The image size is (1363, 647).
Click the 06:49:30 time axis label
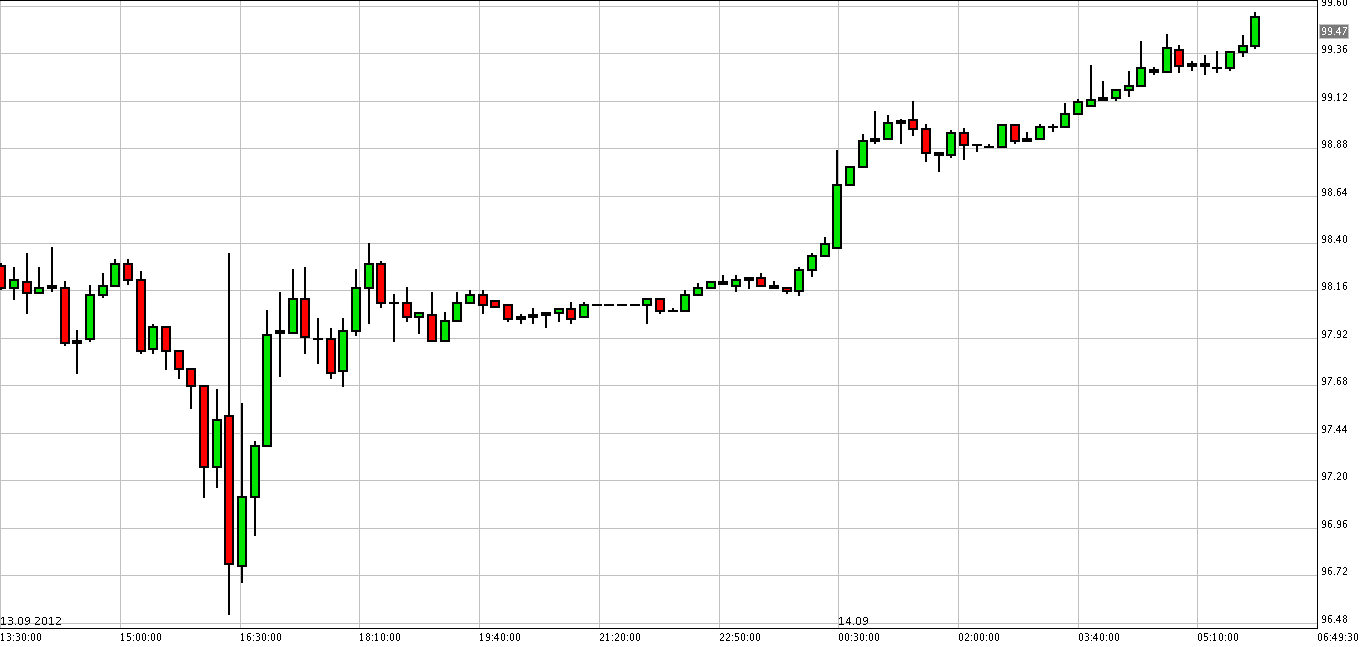pos(1336,637)
